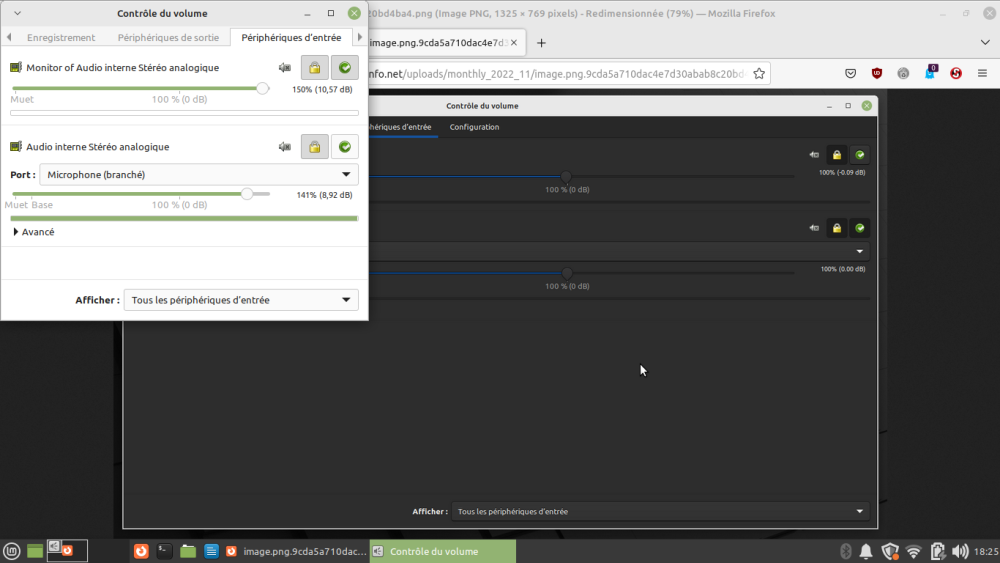Toggle channel lock for Audio interne input
Screen dimensions: 1000x563
point(314,147)
